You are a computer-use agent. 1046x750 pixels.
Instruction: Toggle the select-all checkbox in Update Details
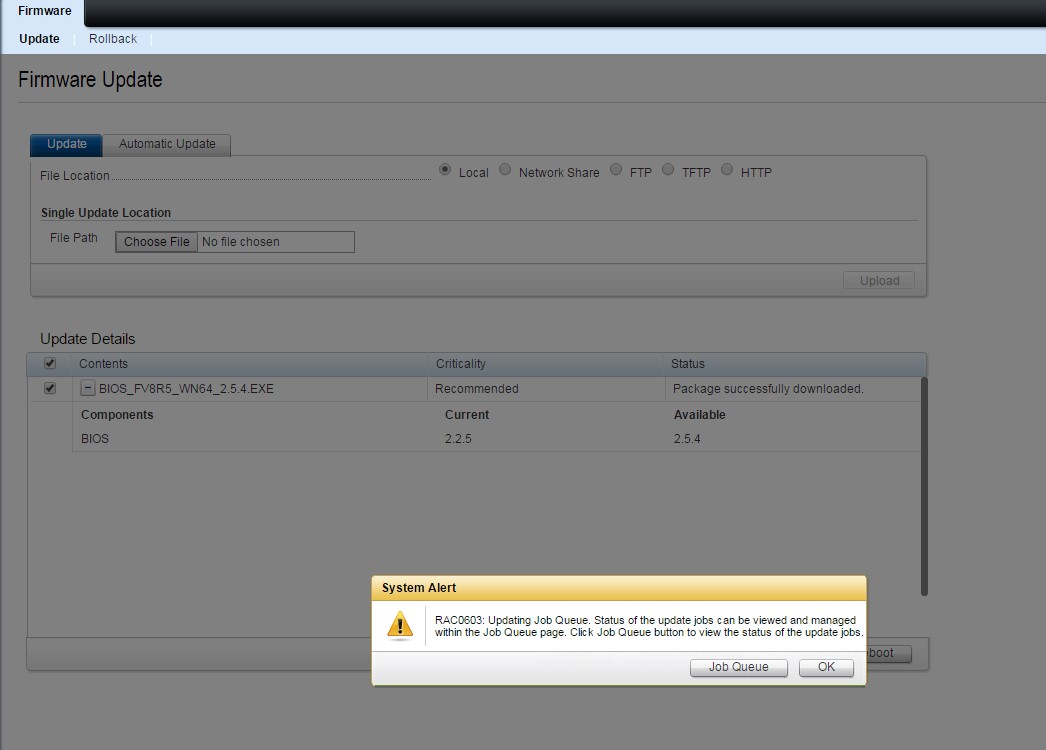pyautogui.click(x=49, y=363)
